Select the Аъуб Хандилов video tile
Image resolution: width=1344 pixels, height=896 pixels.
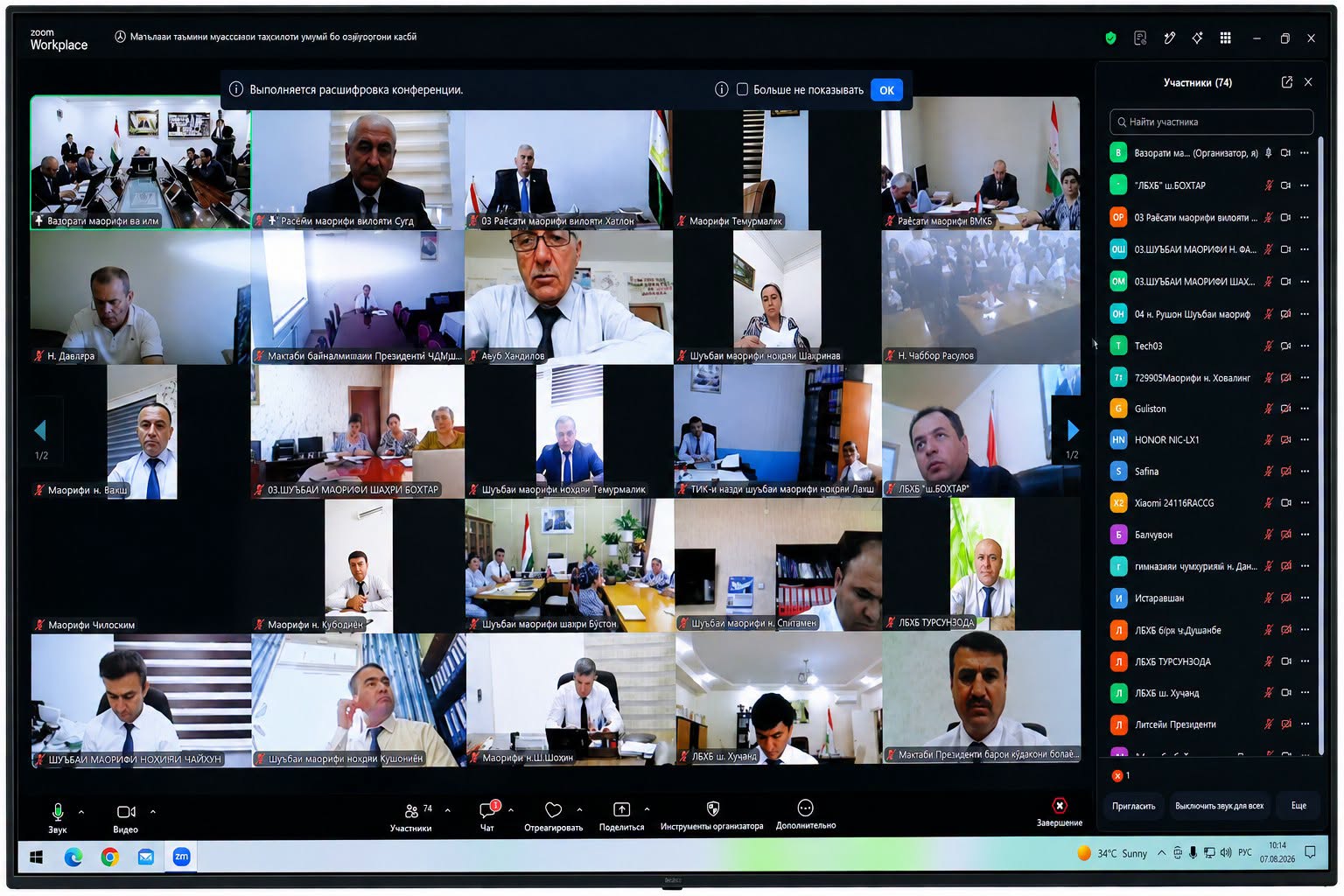569,297
